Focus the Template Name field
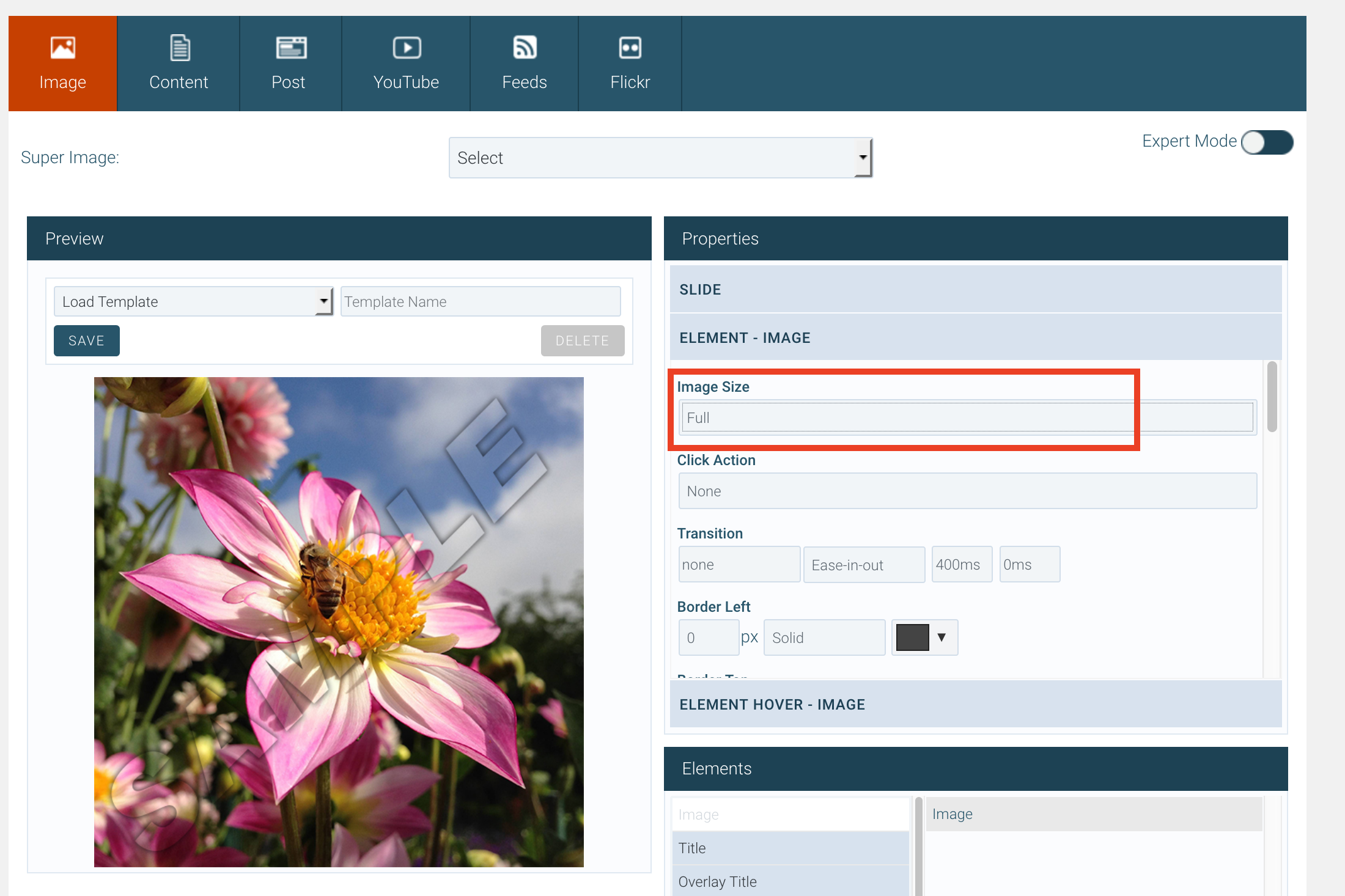 (x=480, y=301)
